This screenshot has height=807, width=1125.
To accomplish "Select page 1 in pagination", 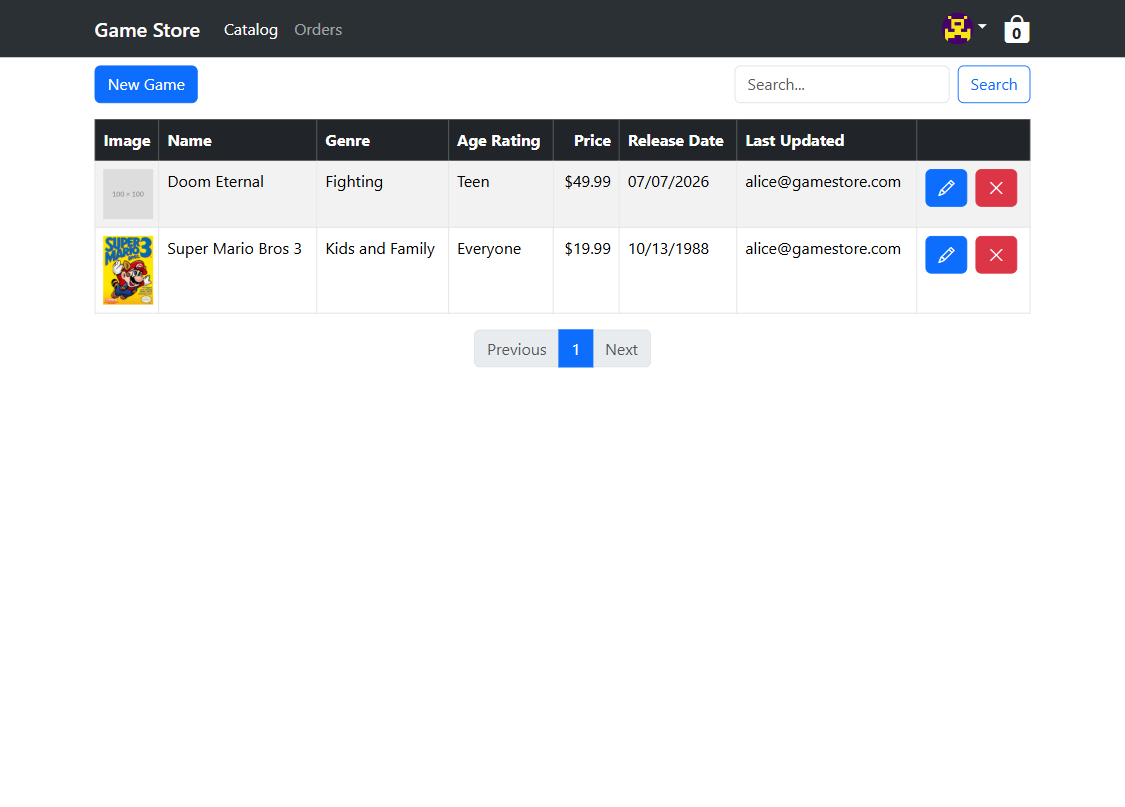I will point(575,349).
